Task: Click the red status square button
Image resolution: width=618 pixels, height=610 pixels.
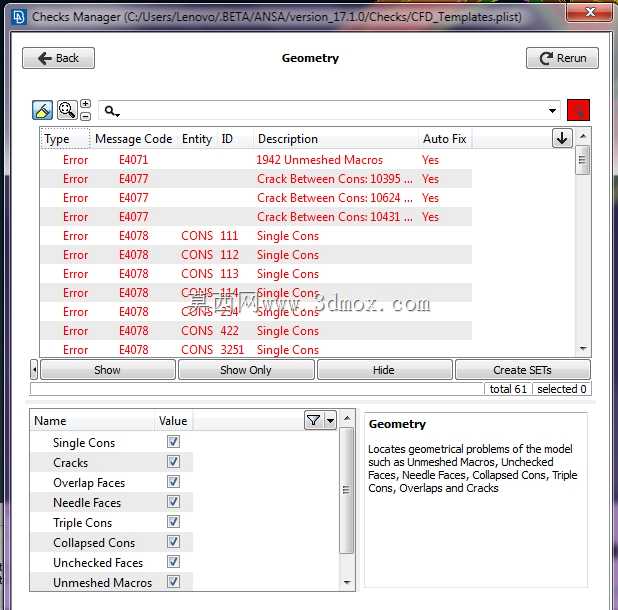Action: [578, 110]
